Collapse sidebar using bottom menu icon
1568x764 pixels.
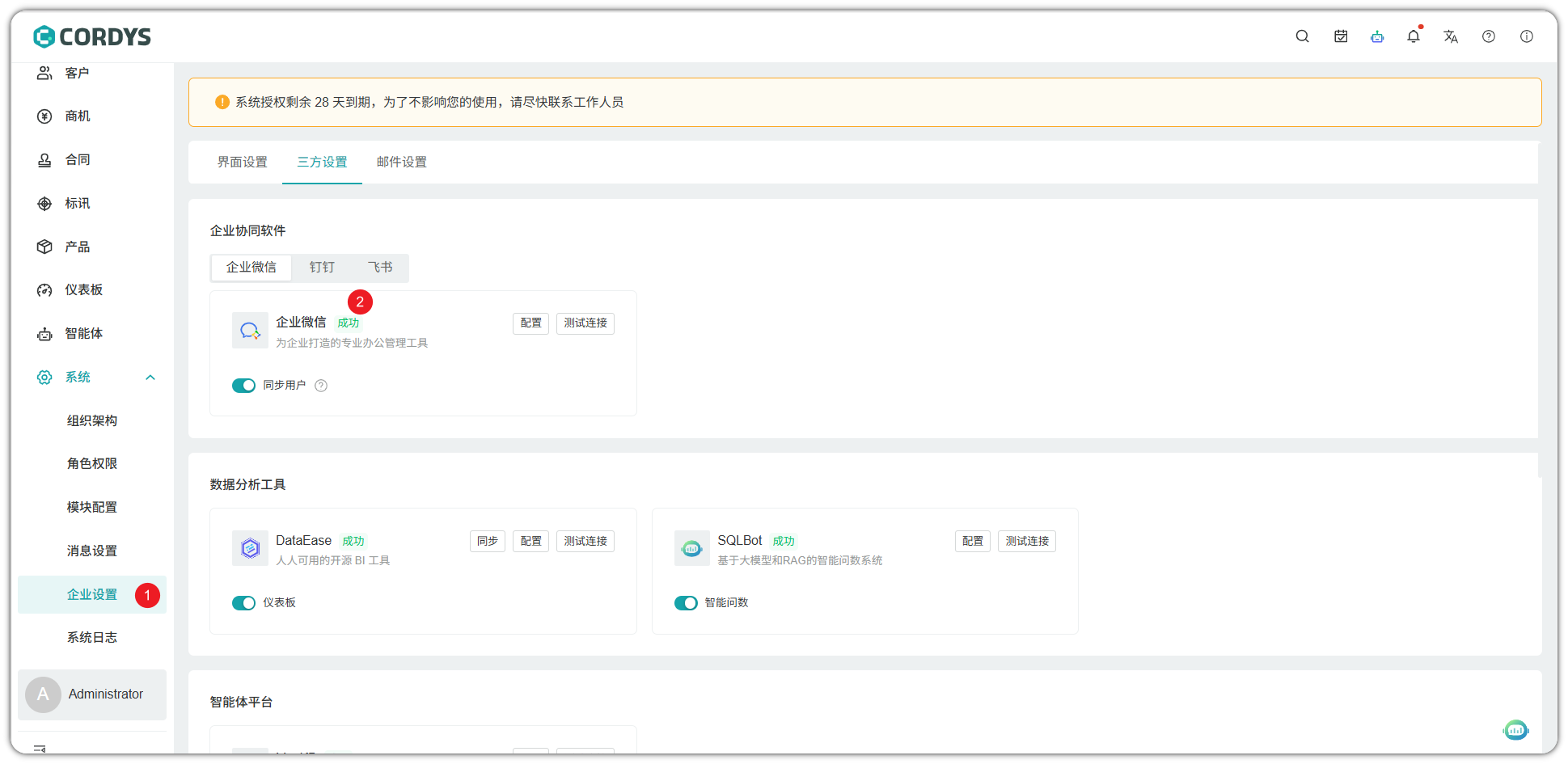[40, 749]
